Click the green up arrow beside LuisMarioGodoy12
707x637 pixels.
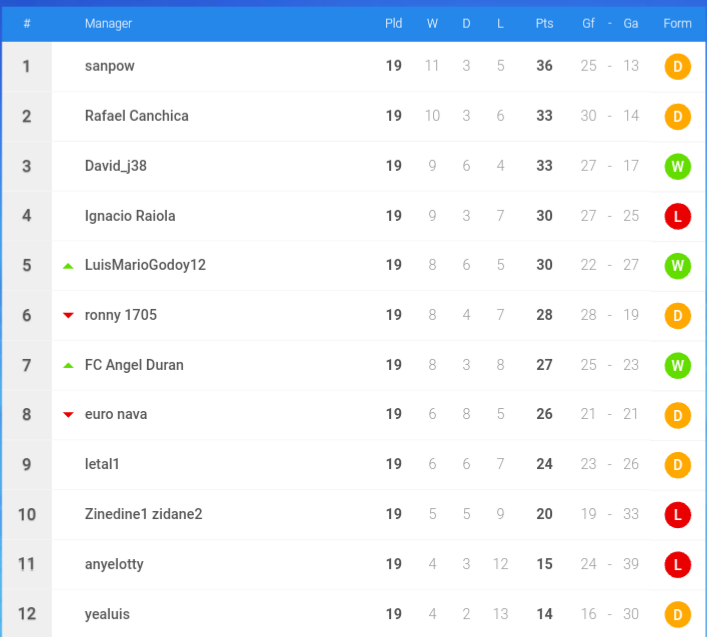tap(68, 266)
